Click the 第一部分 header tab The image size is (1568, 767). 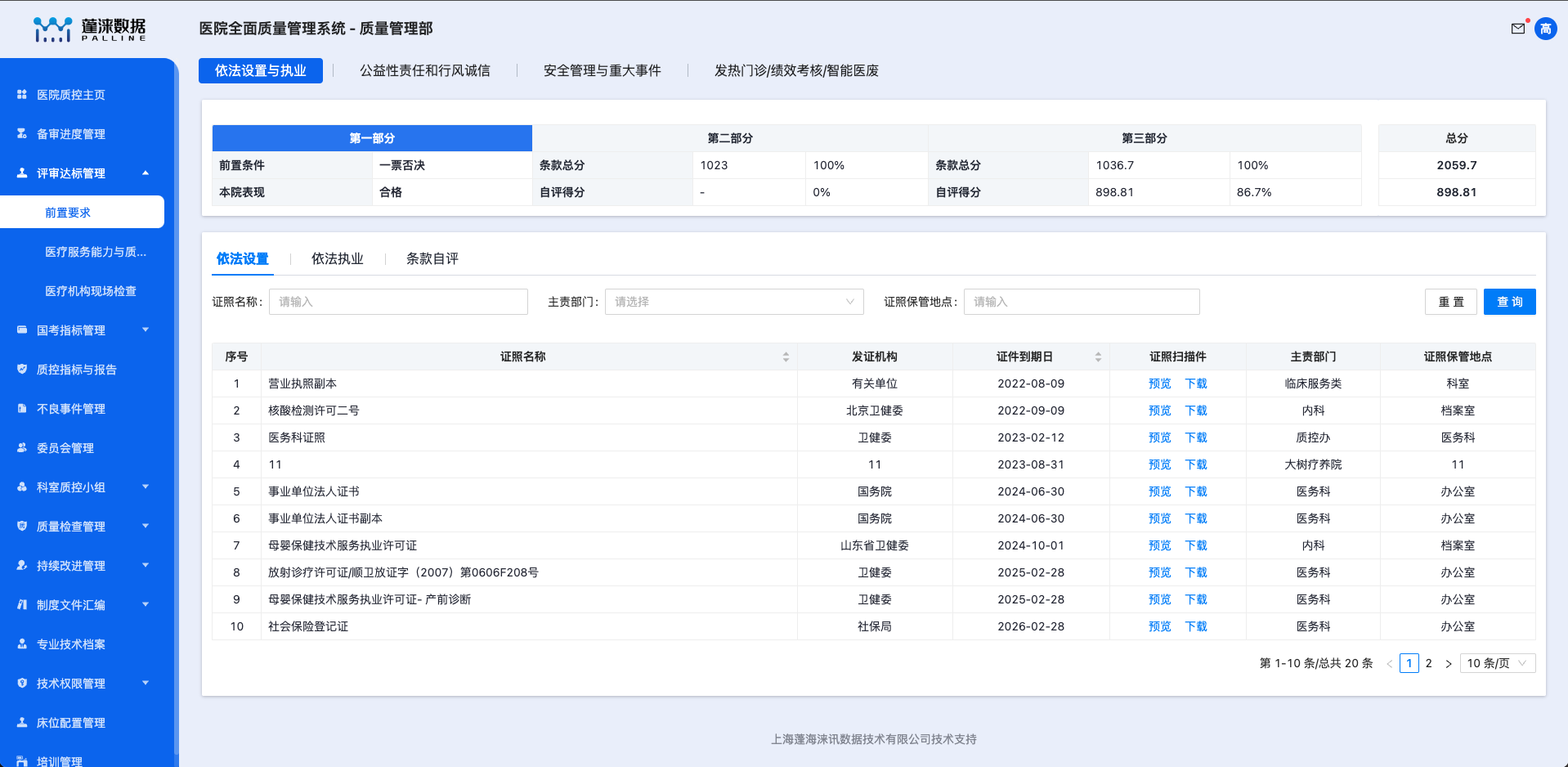coord(372,138)
